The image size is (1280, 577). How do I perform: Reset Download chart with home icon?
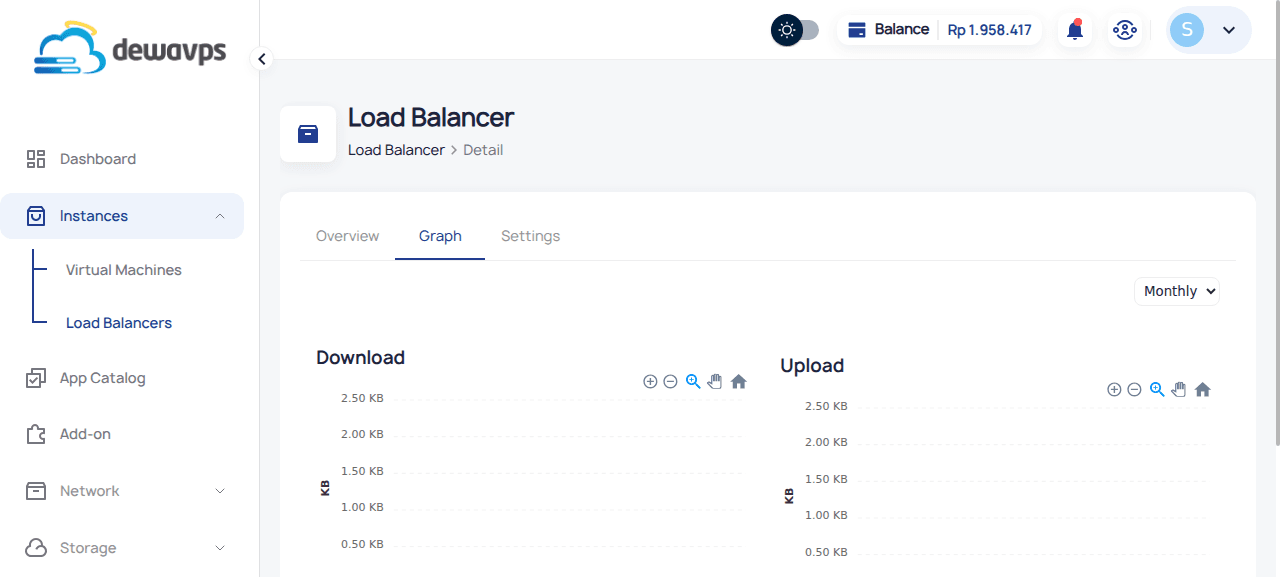(739, 381)
